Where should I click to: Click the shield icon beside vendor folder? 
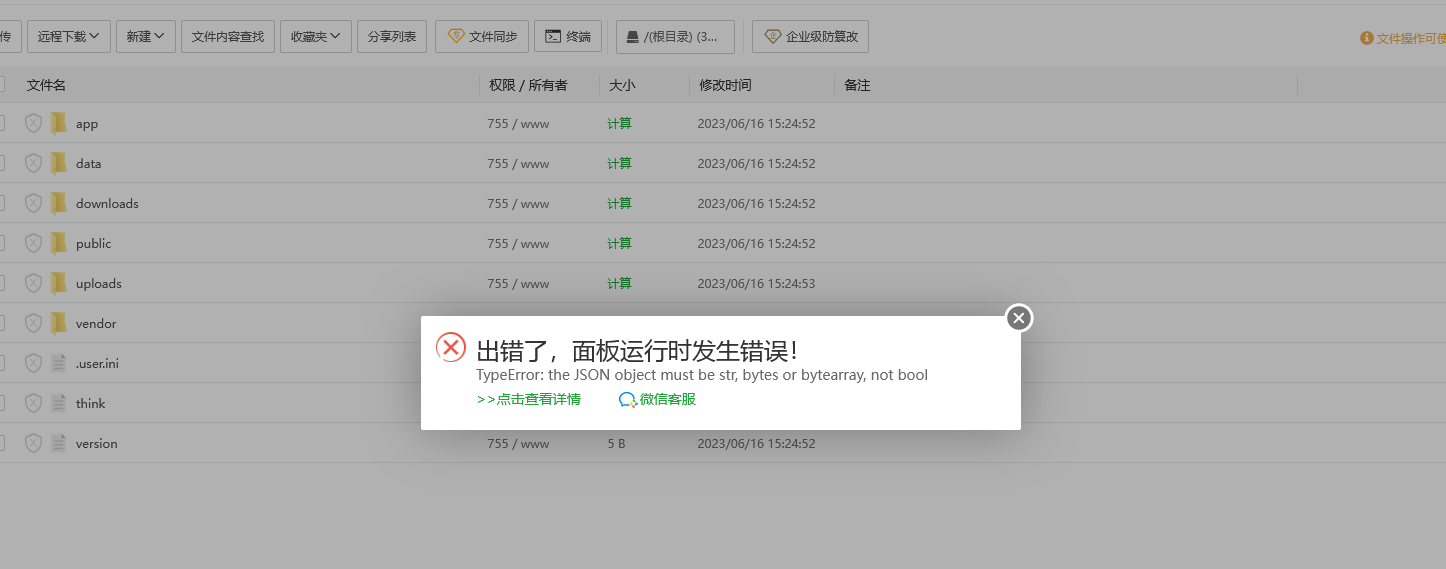(33, 323)
